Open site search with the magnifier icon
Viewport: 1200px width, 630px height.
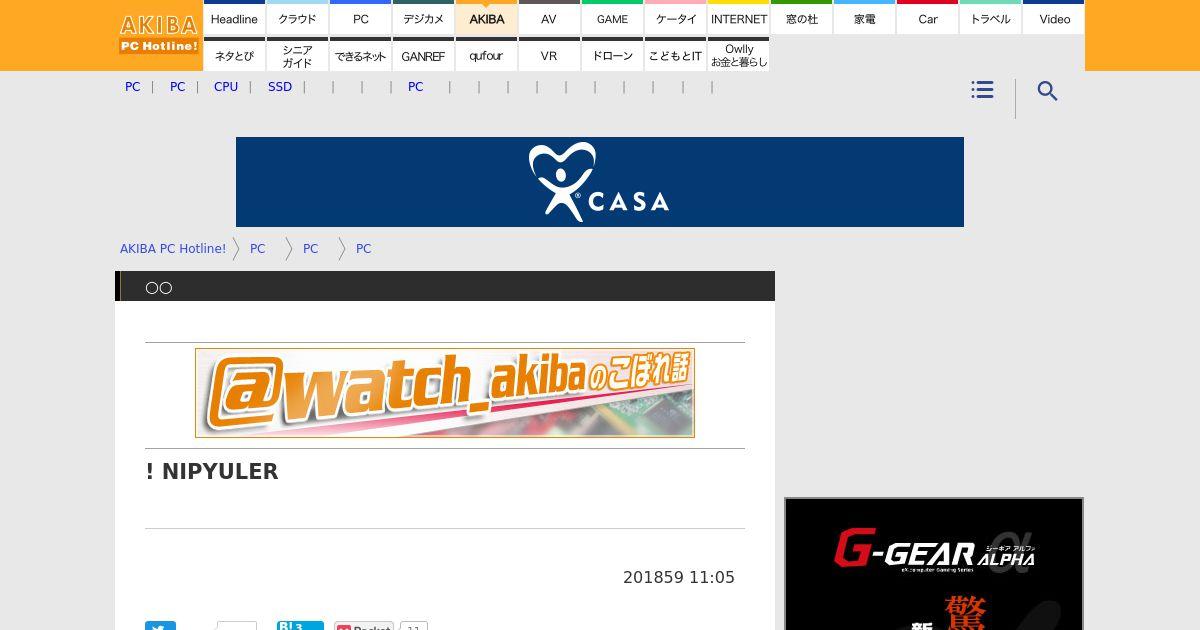pos(1047,91)
